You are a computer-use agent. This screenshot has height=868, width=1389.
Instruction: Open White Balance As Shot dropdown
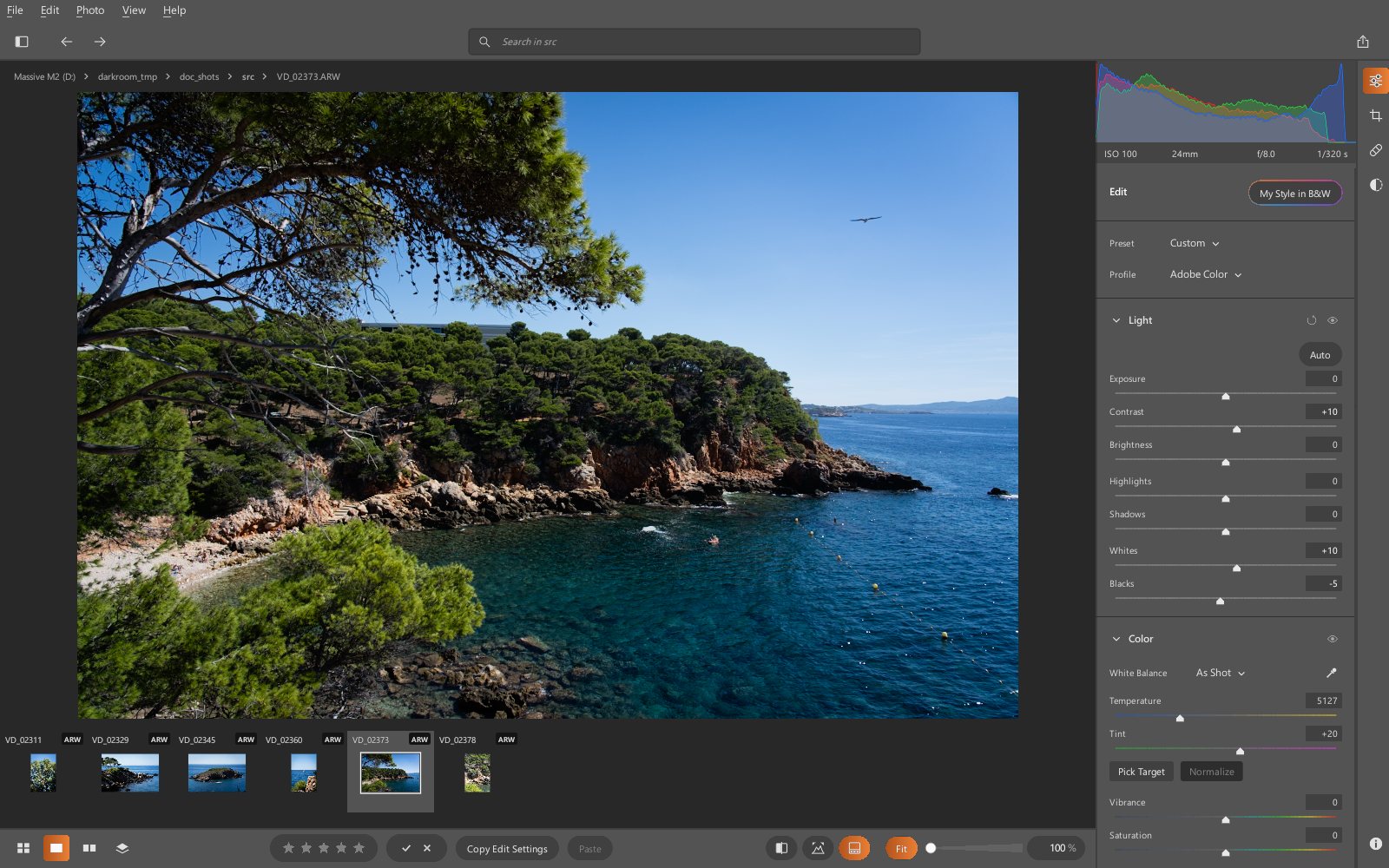1221,673
